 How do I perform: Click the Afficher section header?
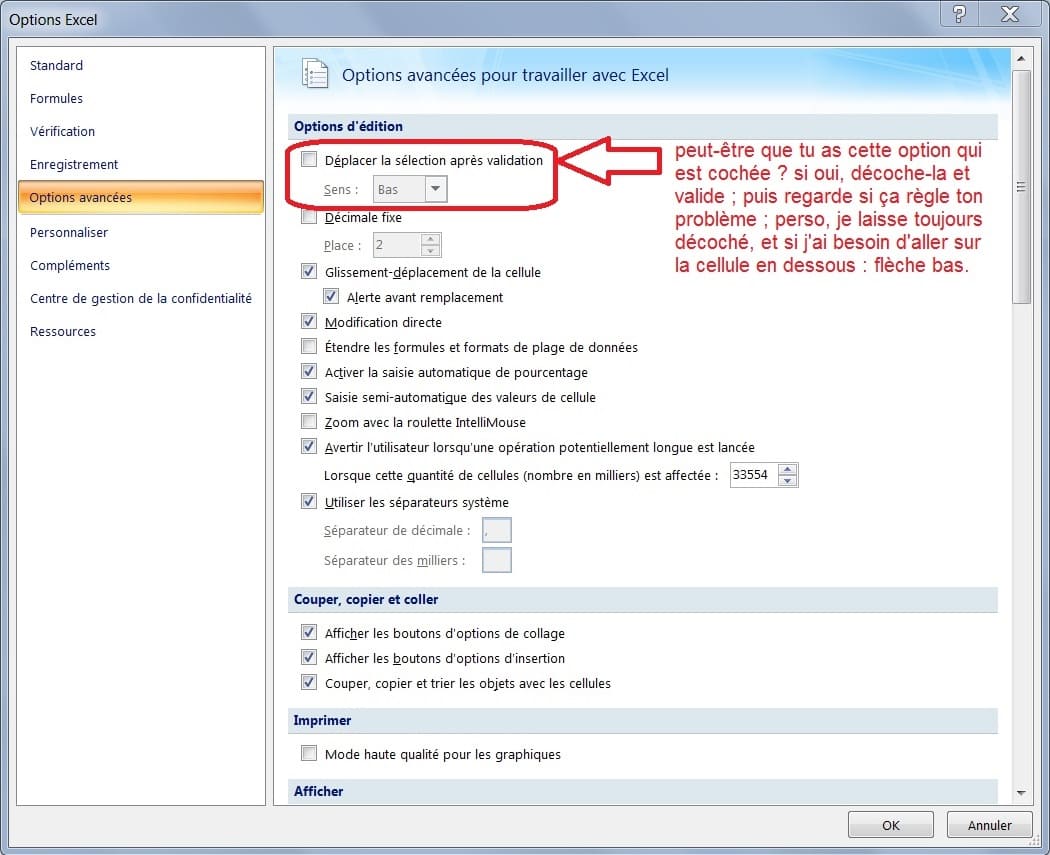click(x=643, y=791)
